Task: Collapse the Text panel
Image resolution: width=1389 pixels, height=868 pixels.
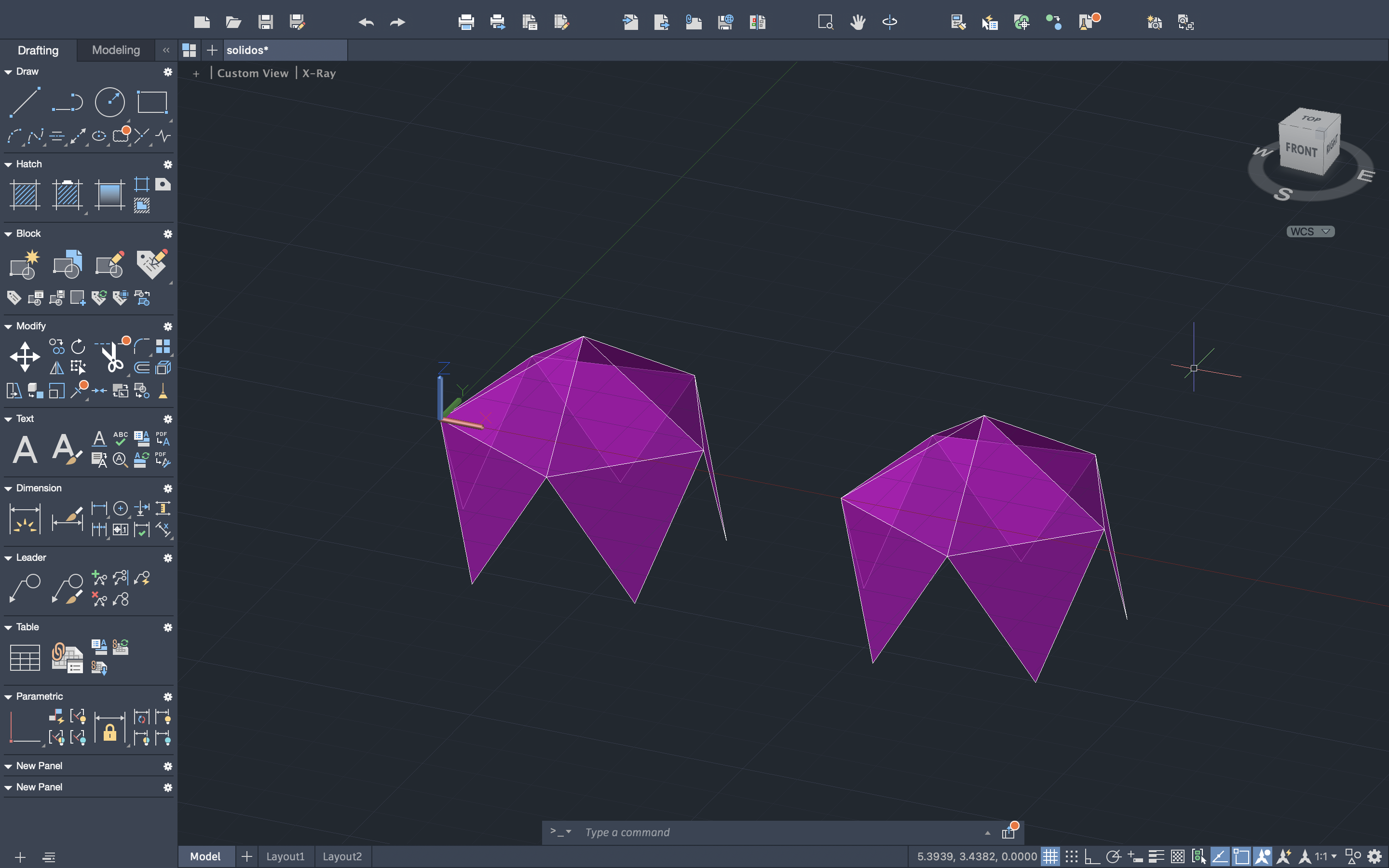Action: (9, 420)
